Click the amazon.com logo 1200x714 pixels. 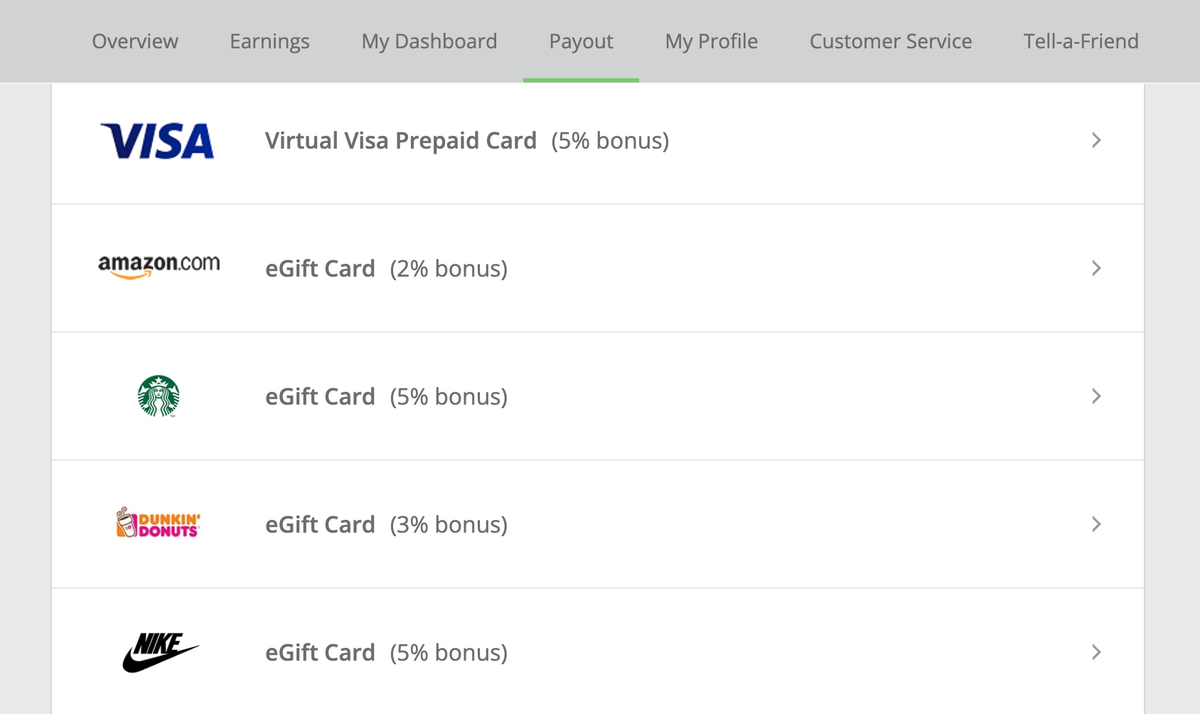(159, 264)
